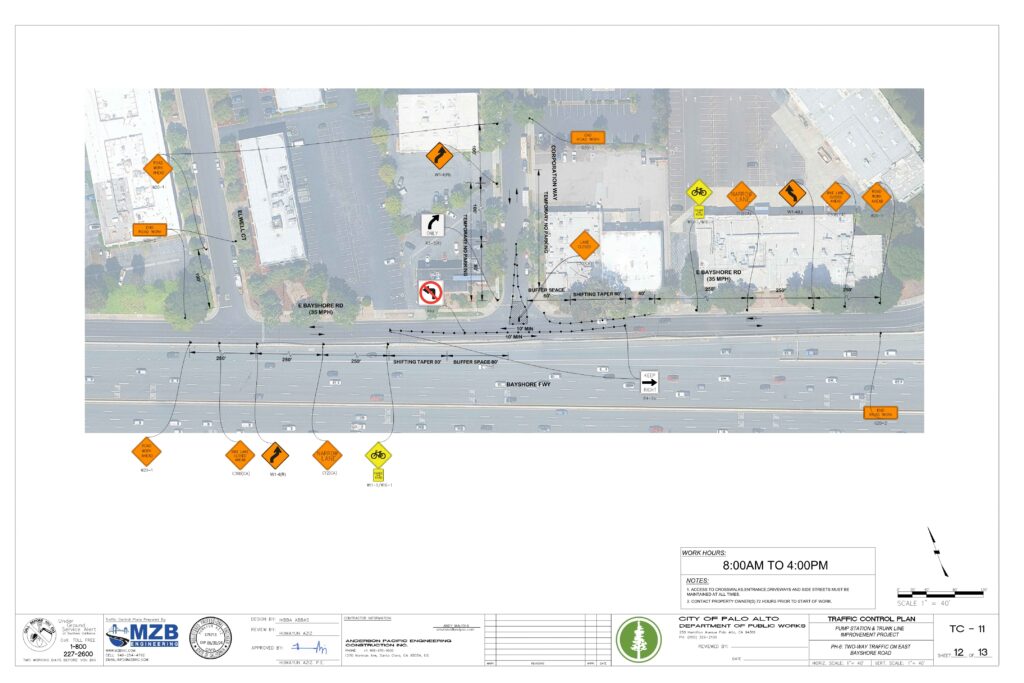Select the yellow bicycle sign below the freeway
Viewport: 1024px width, 683px height.
tap(378, 455)
